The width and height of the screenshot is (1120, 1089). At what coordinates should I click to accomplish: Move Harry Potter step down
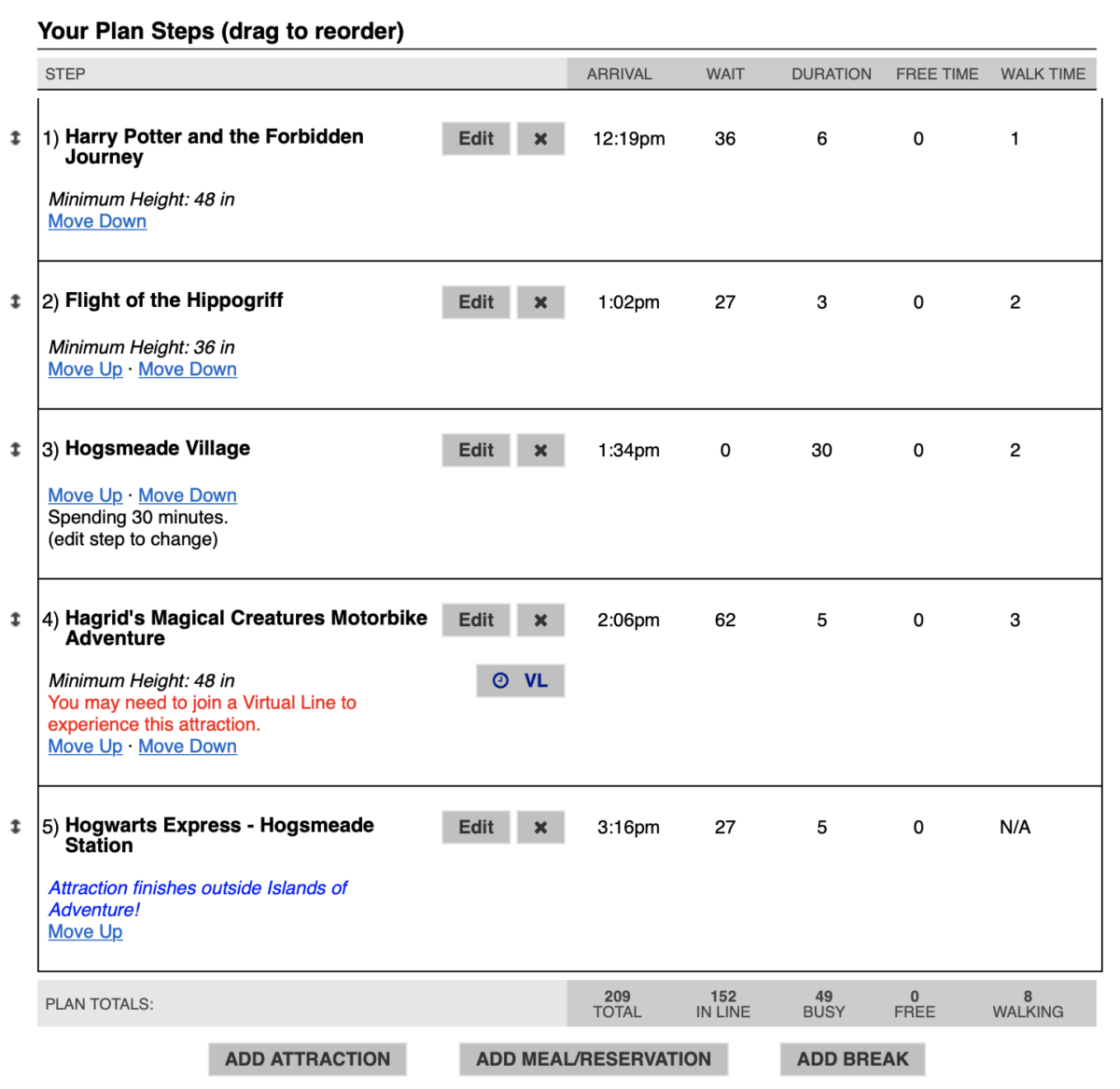(x=96, y=221)
